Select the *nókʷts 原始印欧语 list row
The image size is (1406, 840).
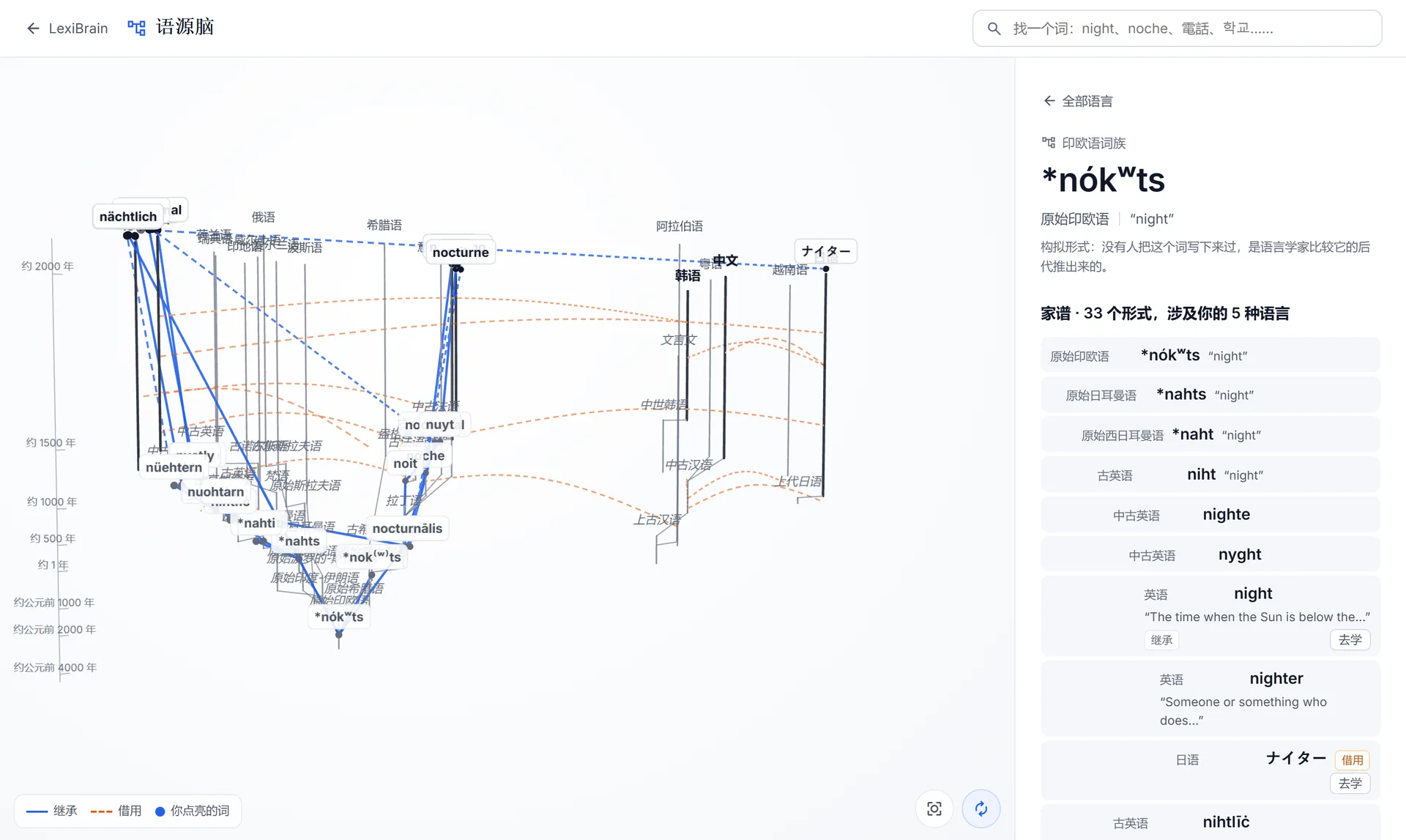(1210, 355)
